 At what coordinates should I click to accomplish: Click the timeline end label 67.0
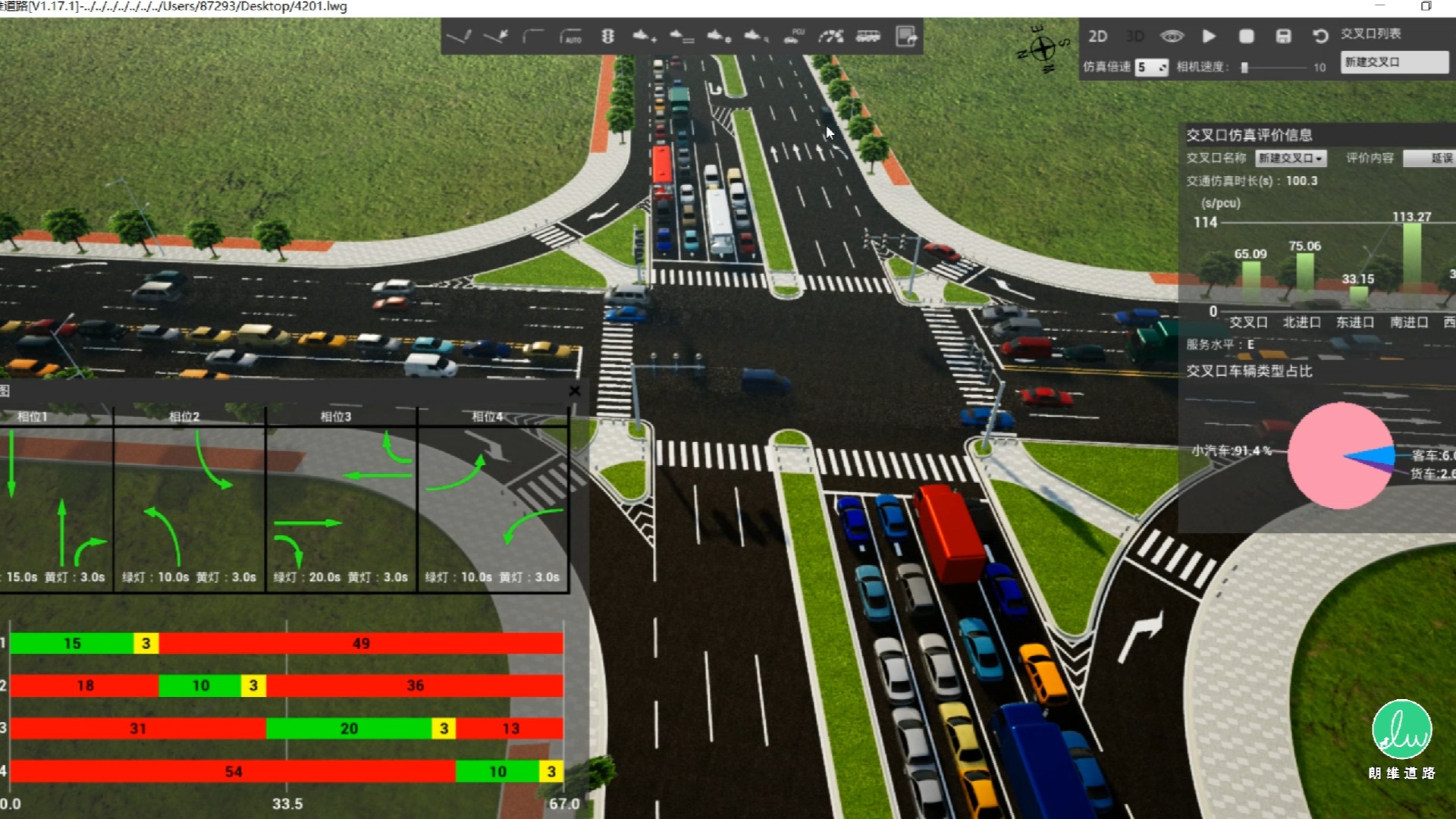click(x=564, y=804)
